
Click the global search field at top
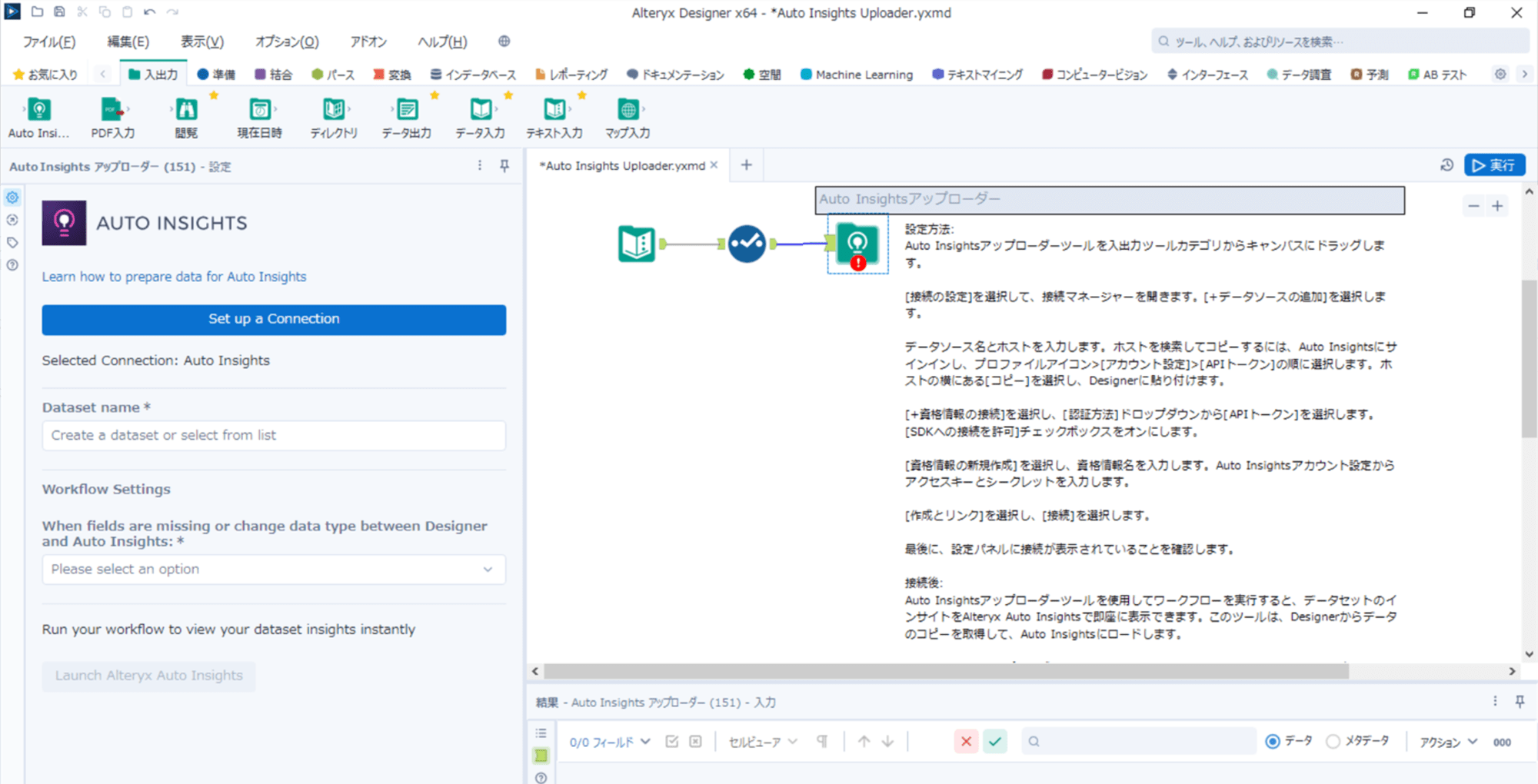pos(1340,42)
